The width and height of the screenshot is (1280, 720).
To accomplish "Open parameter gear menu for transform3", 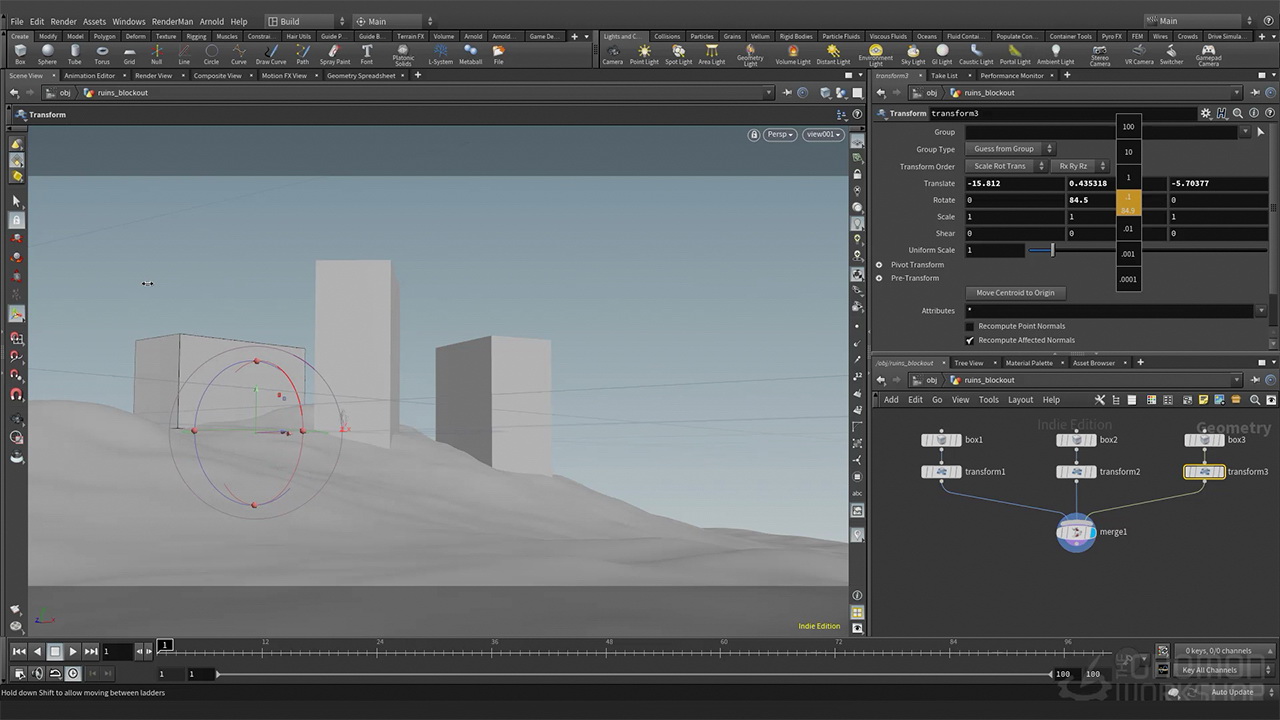I will tap(1206, 114).
